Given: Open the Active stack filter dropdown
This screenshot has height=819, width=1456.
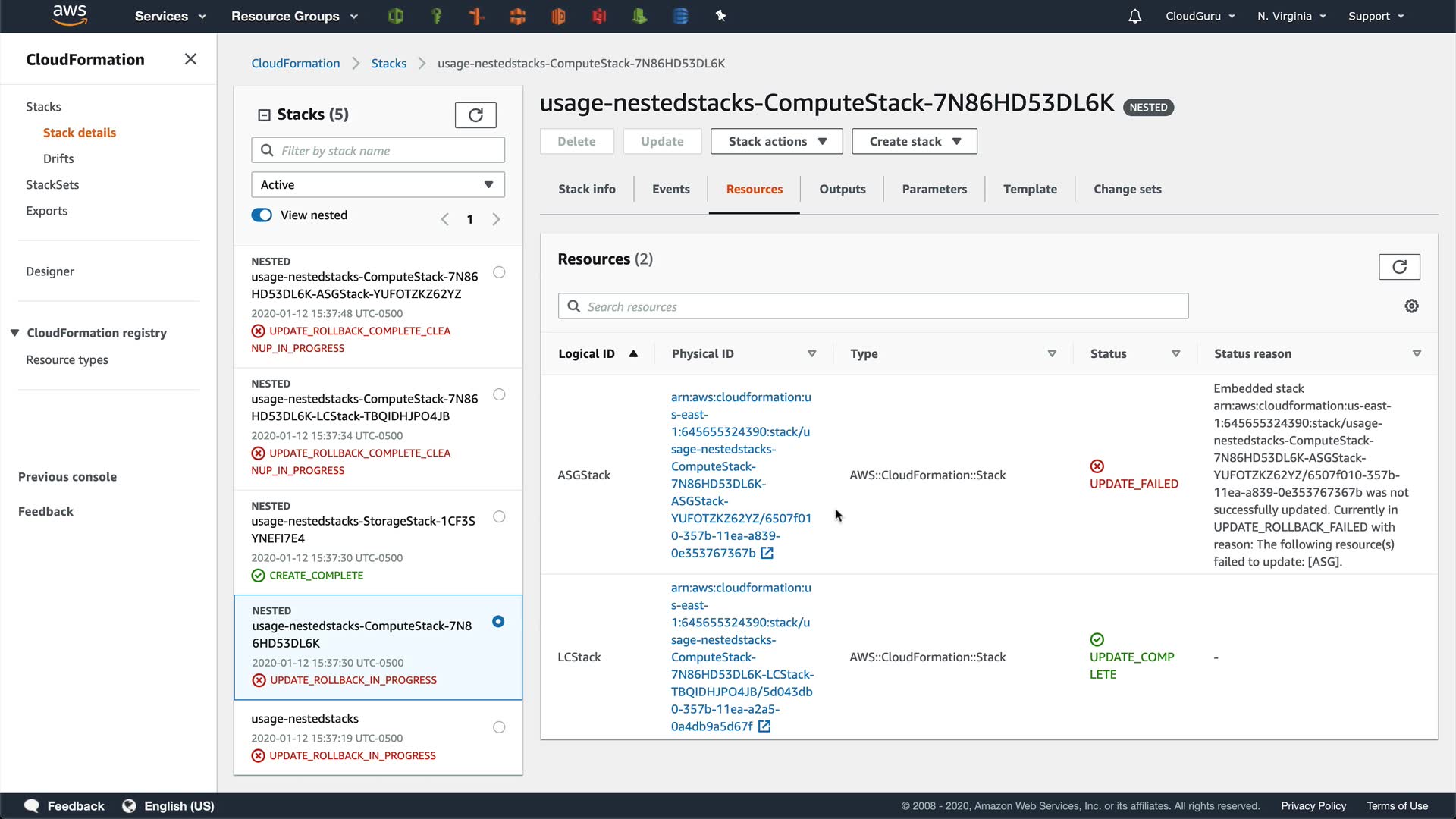Looking at the screenshot, I should [378, 185].
